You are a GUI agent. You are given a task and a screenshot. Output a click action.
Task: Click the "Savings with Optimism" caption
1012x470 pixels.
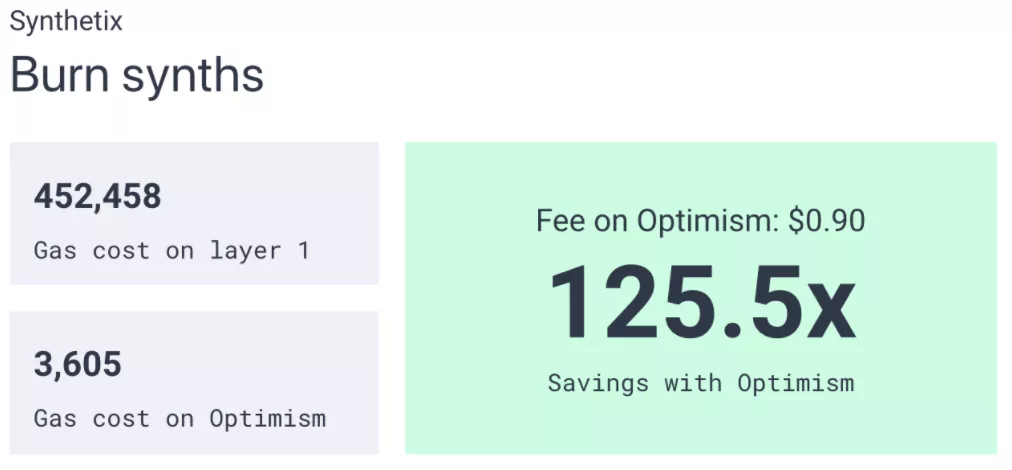(x=701, y=382)
